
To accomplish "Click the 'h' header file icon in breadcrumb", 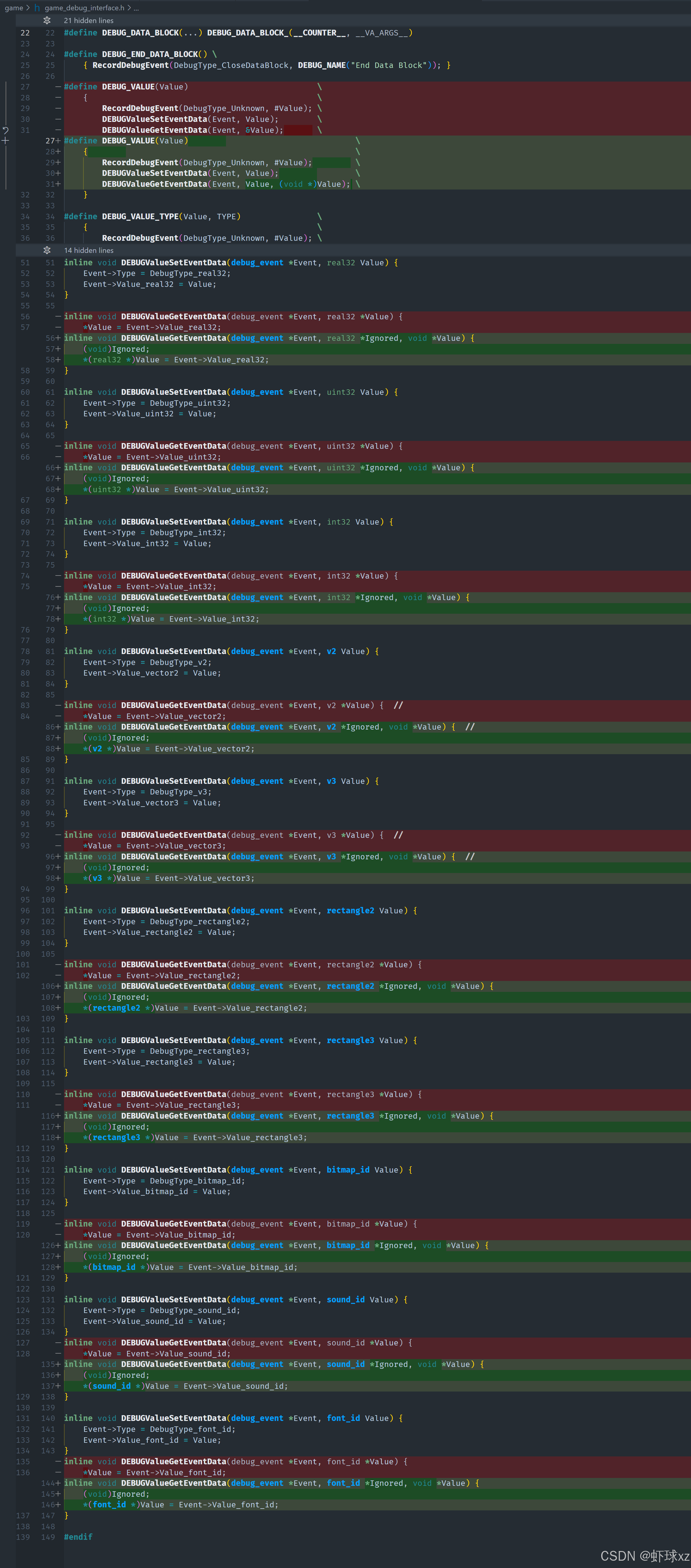I will tap(37, 8).
